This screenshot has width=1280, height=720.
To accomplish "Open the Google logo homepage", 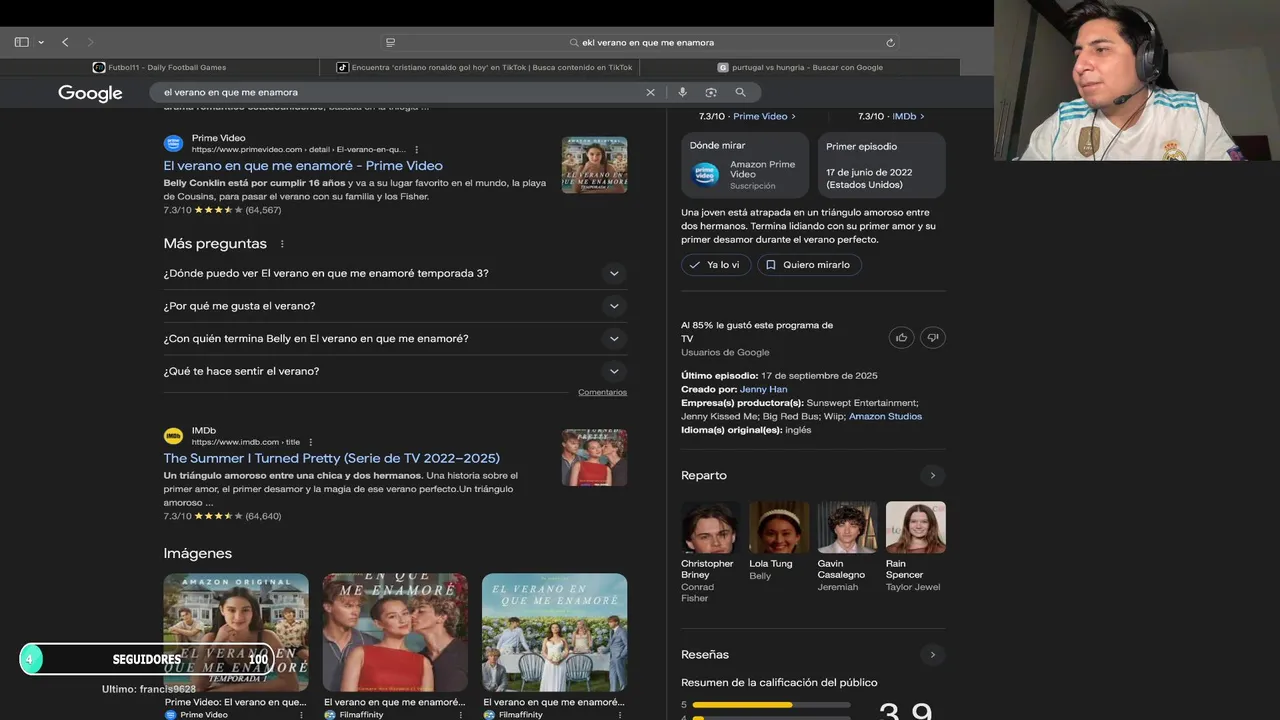I will click(90, 93).
